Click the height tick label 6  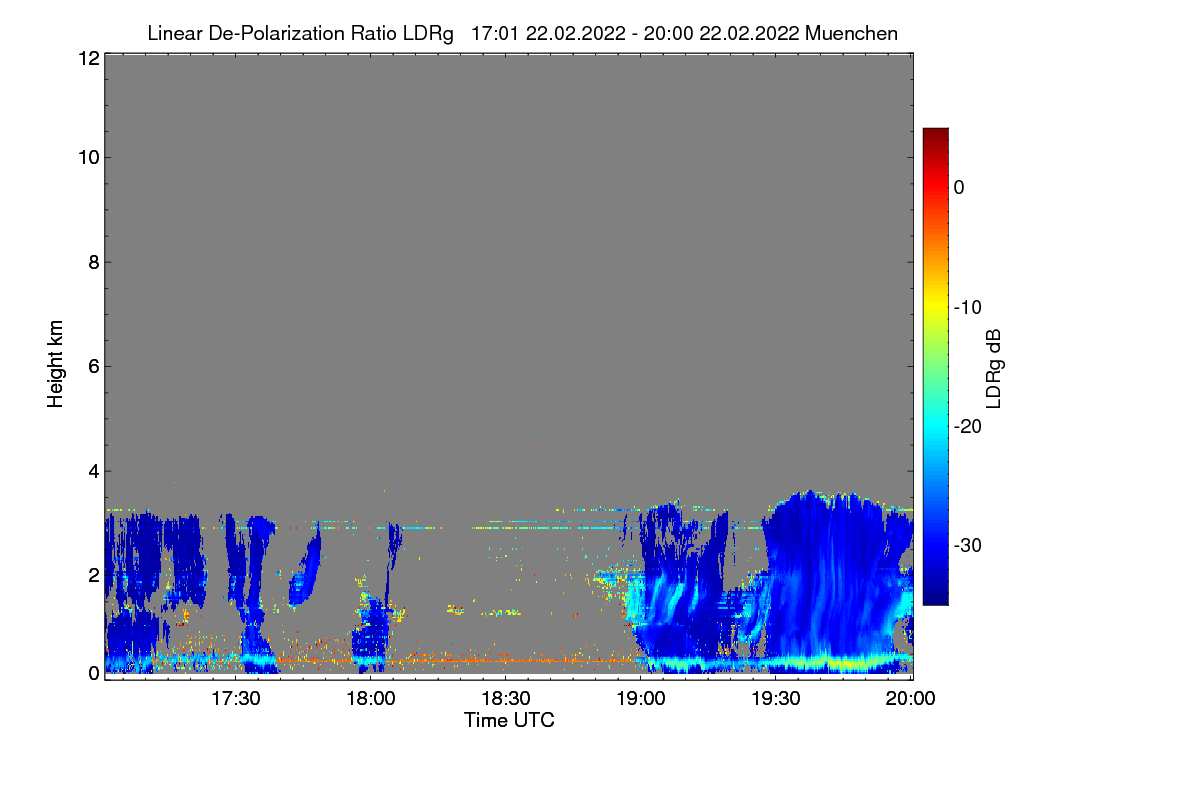coord(92,366)
